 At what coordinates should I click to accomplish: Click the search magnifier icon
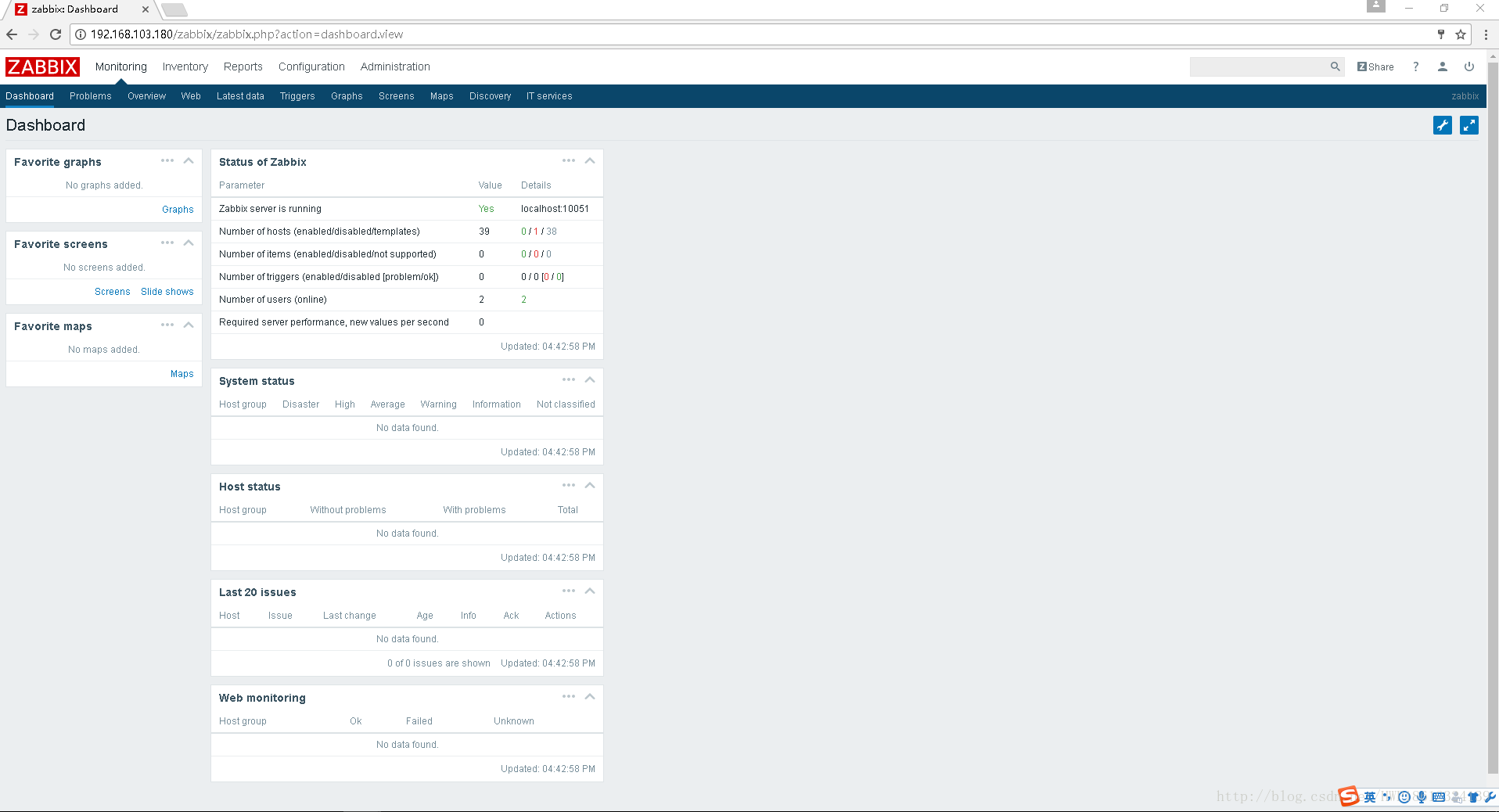click(x=1335, y=67)
